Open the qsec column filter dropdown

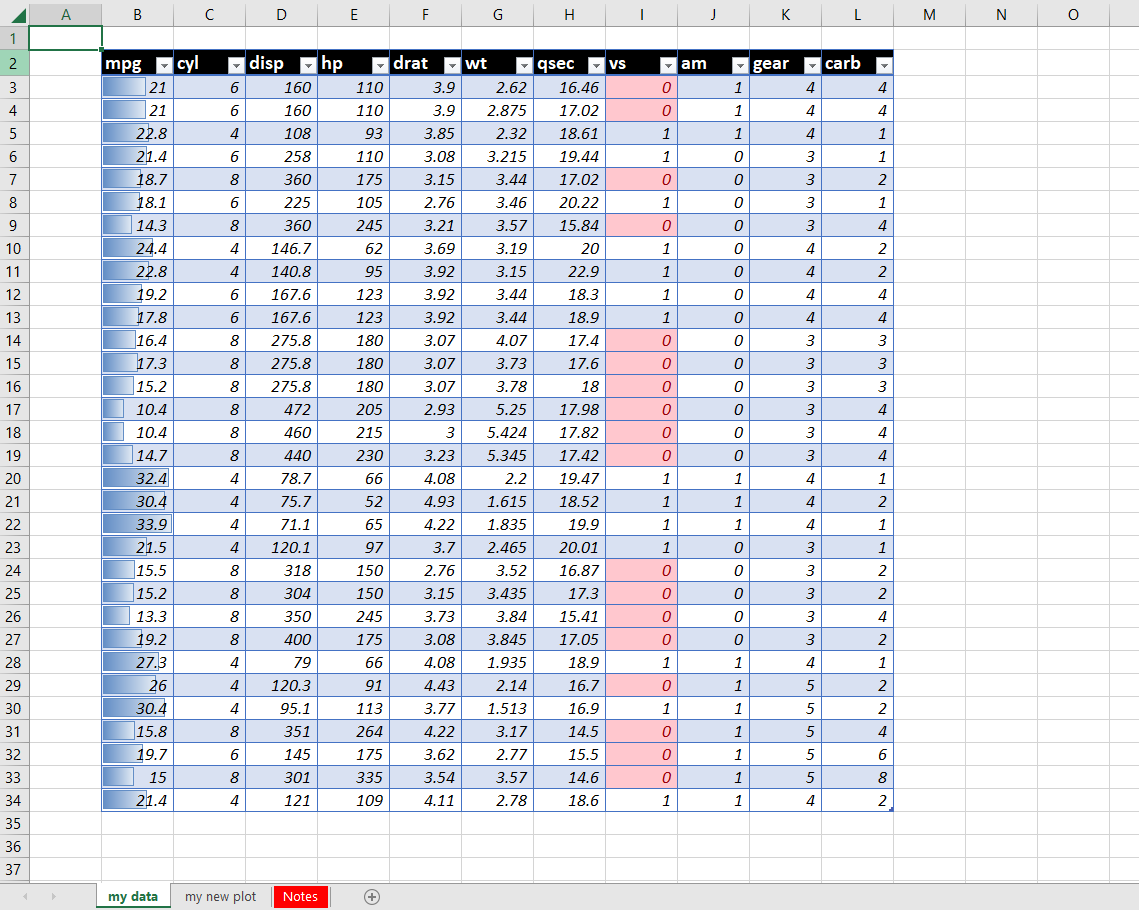[596, 65]
